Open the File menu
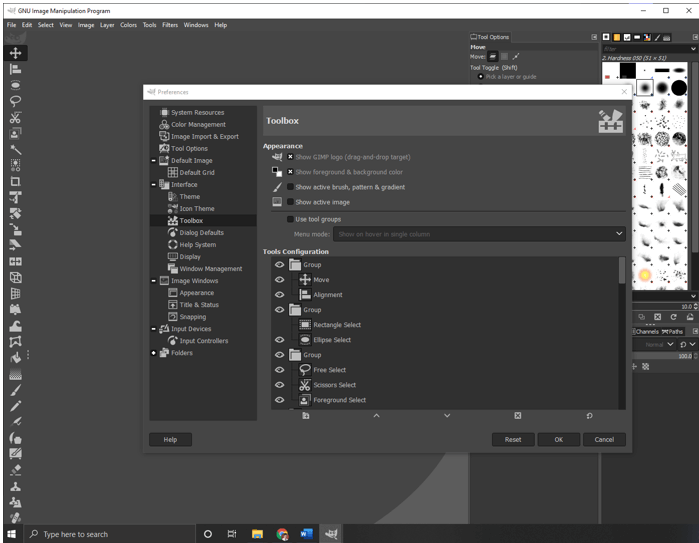The width and height of the screenshot is (699, 543). point(12,25)
